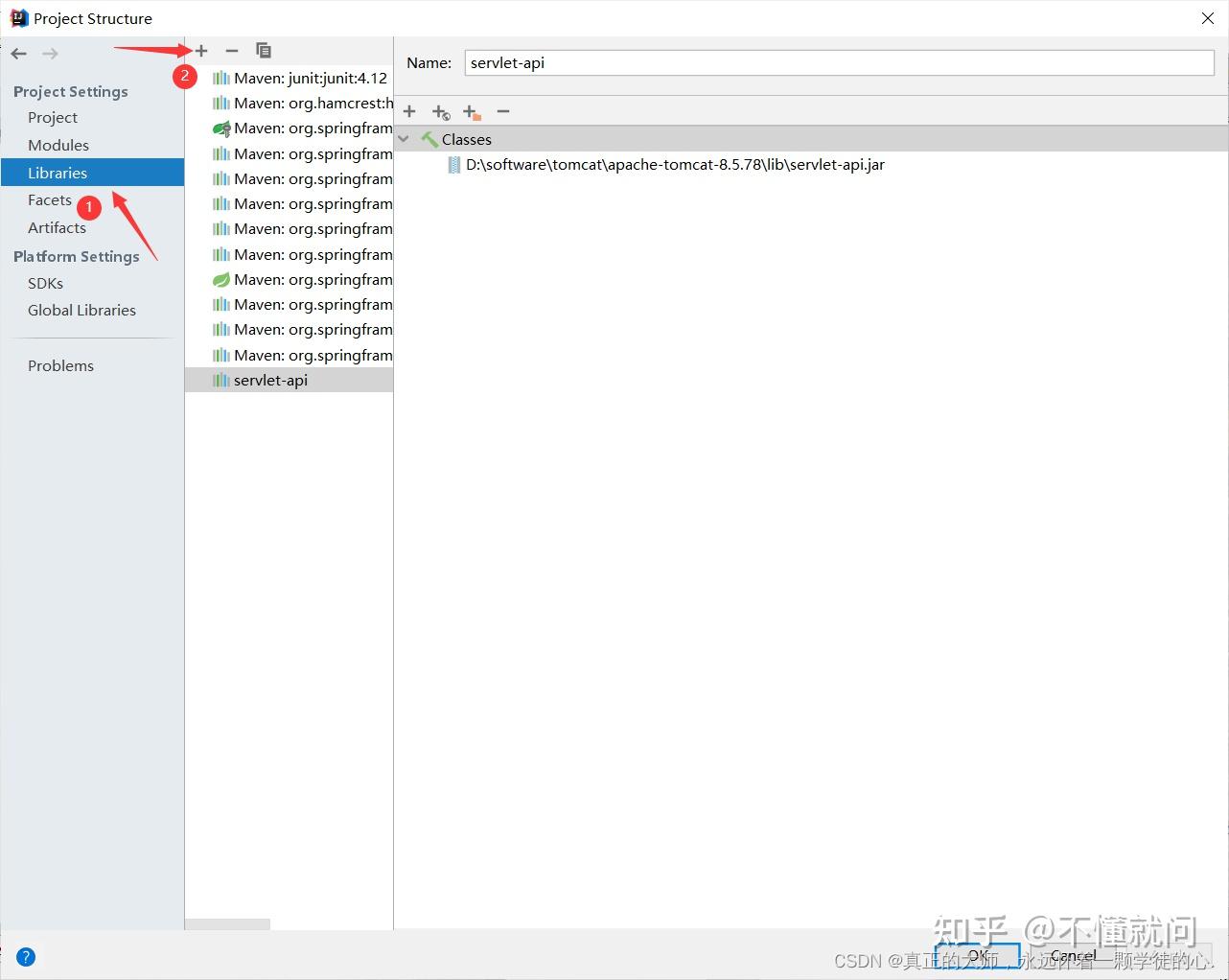The image size is (1229, 980).
Task: Click the back navigation arrow
Action: point(17,54)
